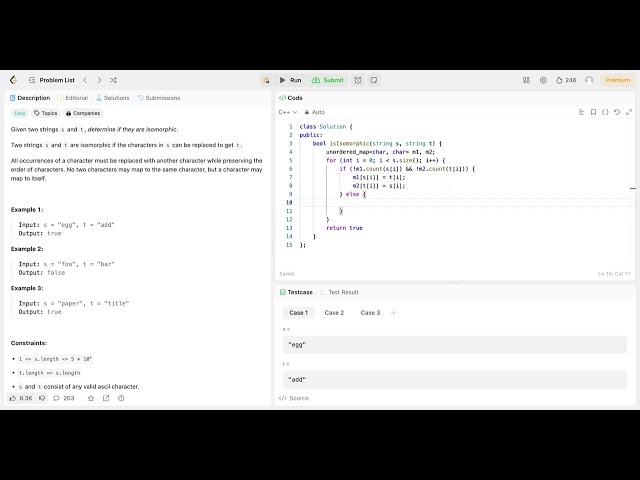640x480 pixels.
Task: Click the Premium button
Action: [x=618, y=80]
